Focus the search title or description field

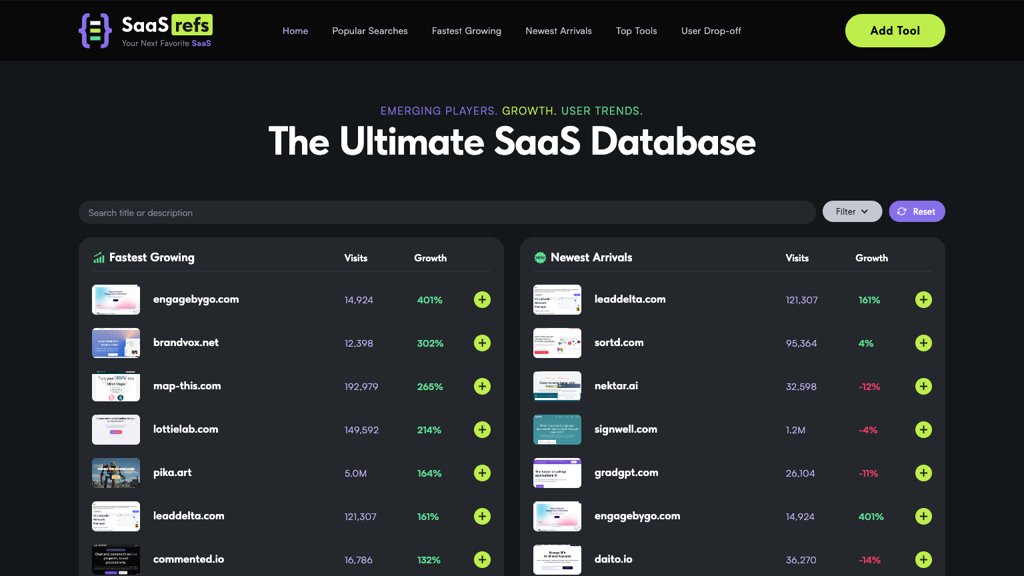coord(446,213)
